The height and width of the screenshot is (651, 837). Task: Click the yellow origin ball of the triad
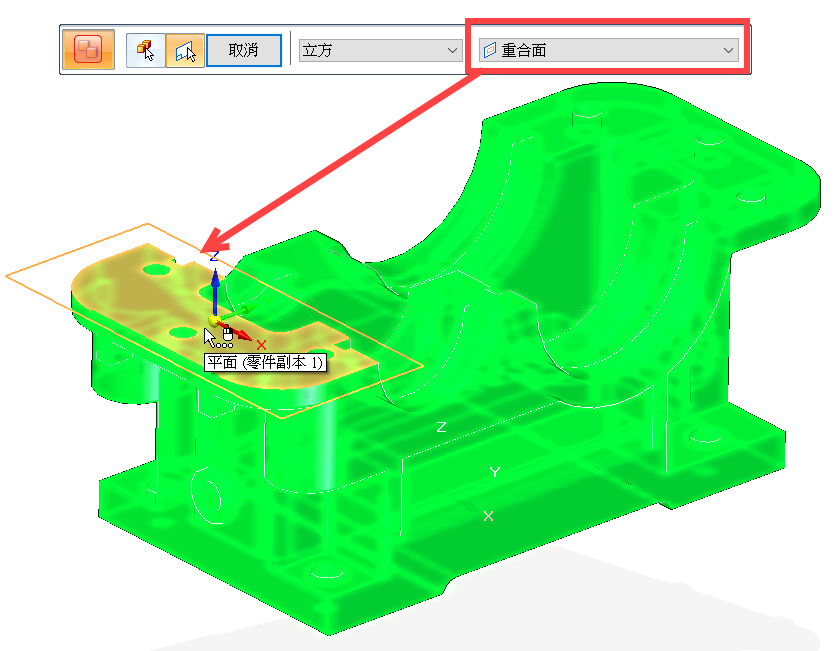tap(214, 321)
